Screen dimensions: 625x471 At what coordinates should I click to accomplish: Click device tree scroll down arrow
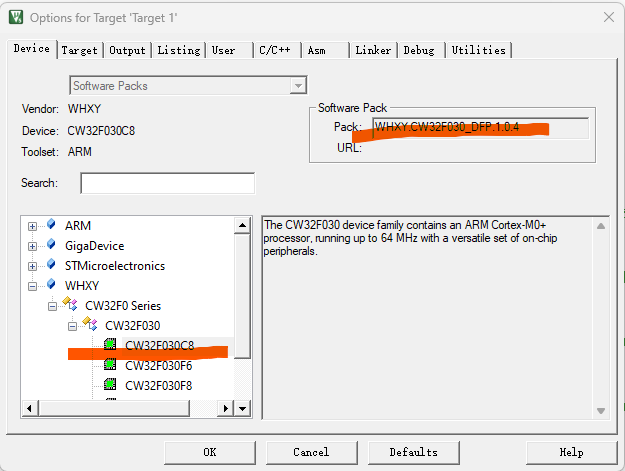pos(242,408)
